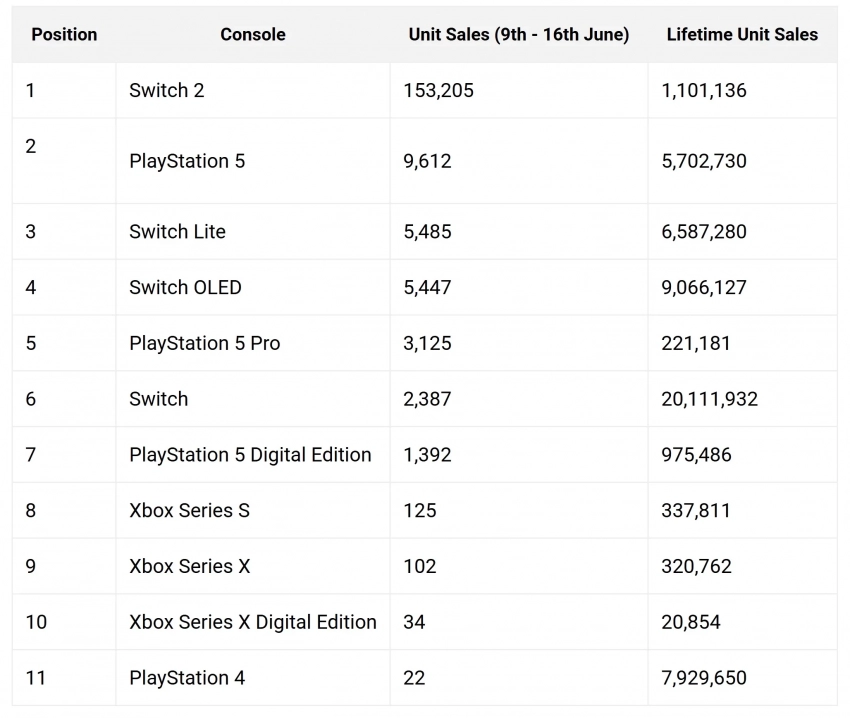The width and height of the screenshot is (850, 718).
Task: Select the 7,929,650 lifetime sales cell
Action: [704, 678]
